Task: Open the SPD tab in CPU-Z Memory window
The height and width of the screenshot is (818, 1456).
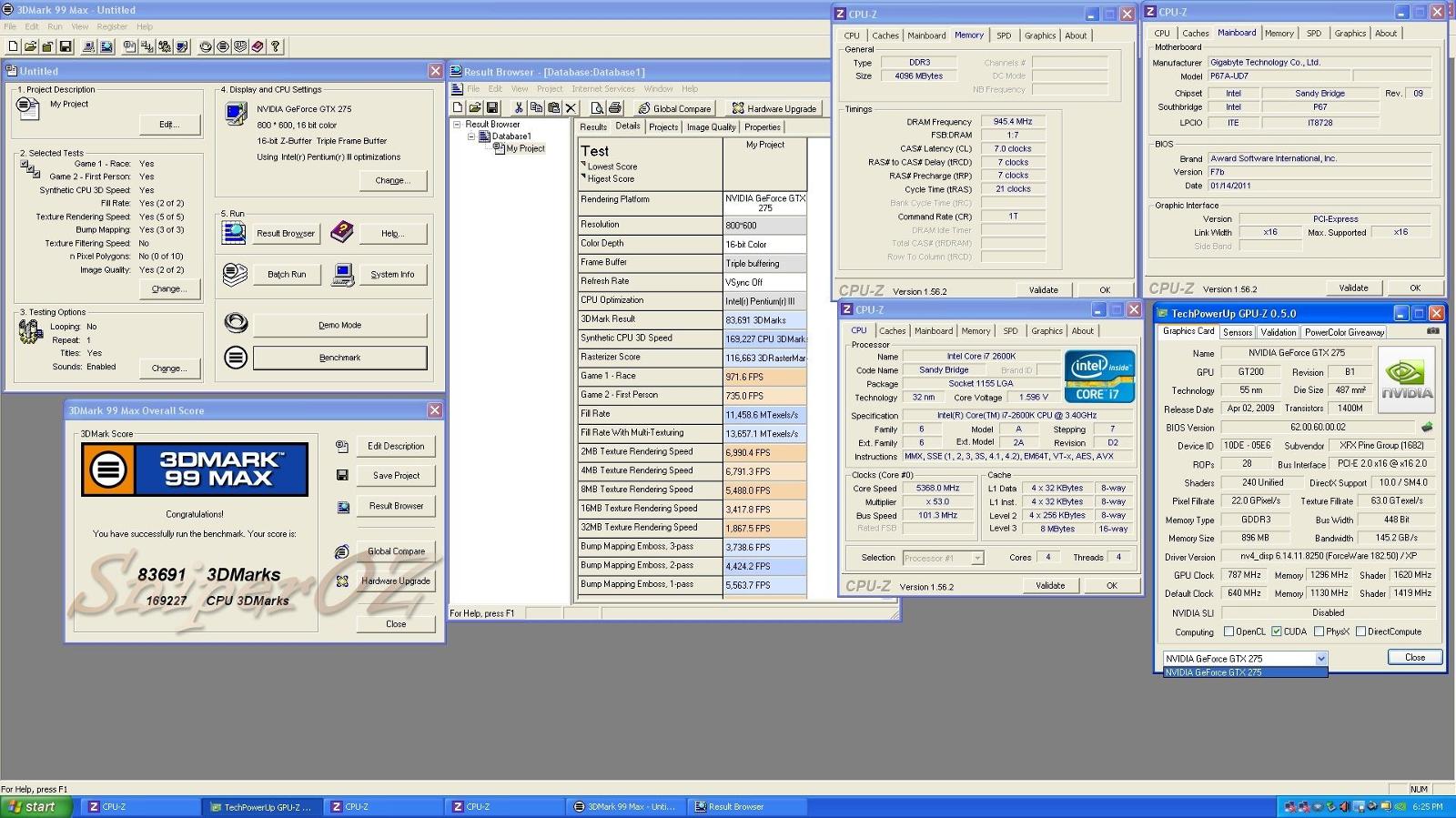Action: 1004,35
